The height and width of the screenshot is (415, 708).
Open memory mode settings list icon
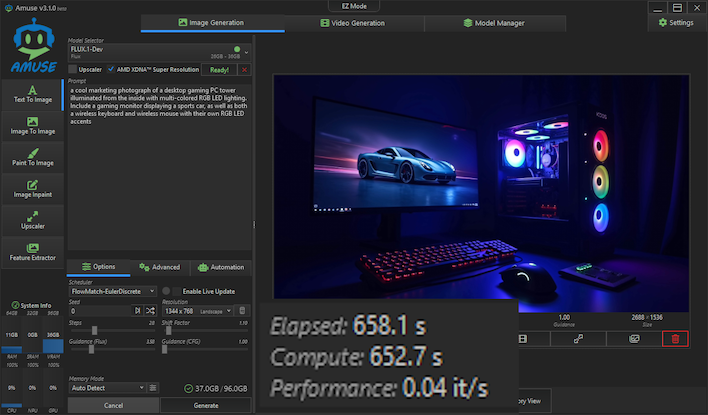[x=153, y=388]
